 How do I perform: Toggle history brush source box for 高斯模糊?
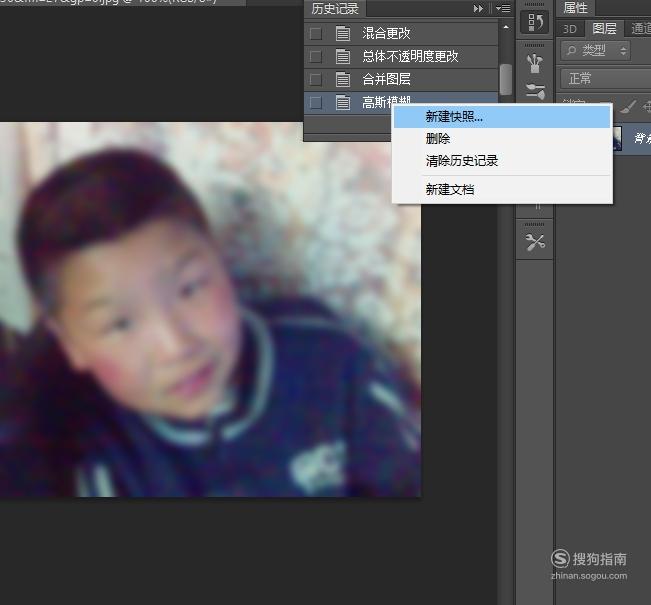(x=316, y=102)
